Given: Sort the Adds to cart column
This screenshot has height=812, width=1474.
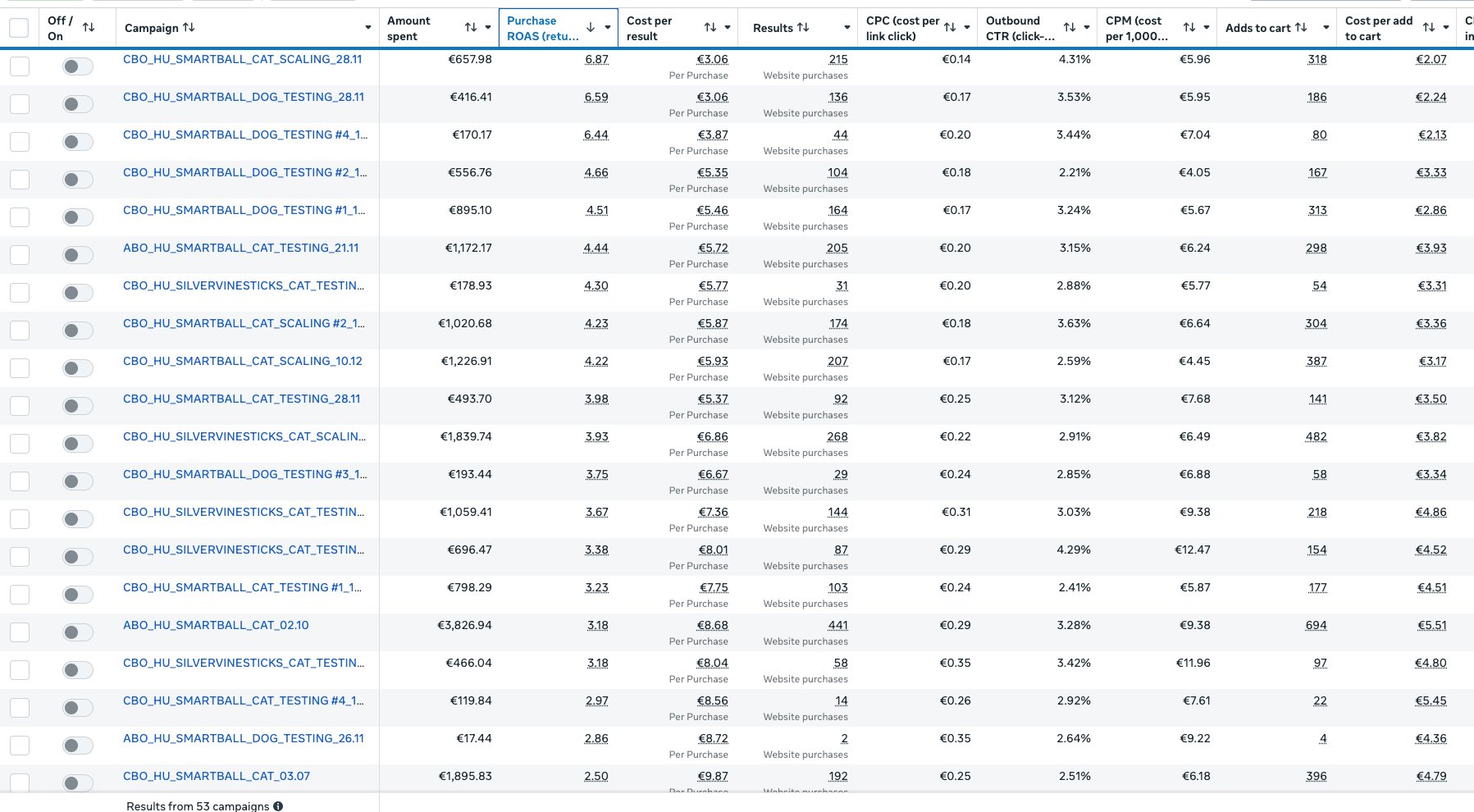Looking at the screenshot, I should click(x=1303, y=27).
